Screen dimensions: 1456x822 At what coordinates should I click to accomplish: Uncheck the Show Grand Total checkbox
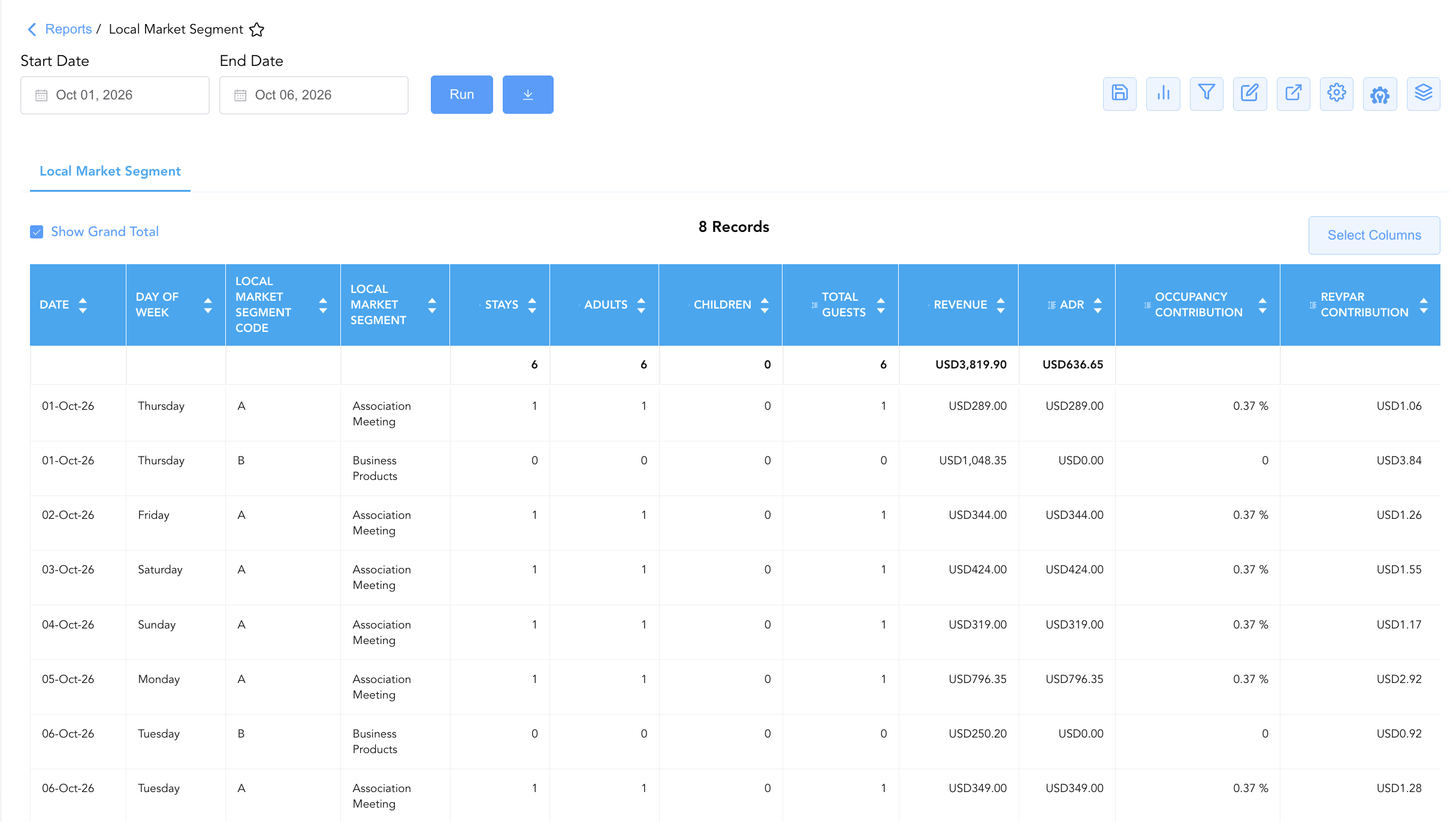tap(37, 232)
